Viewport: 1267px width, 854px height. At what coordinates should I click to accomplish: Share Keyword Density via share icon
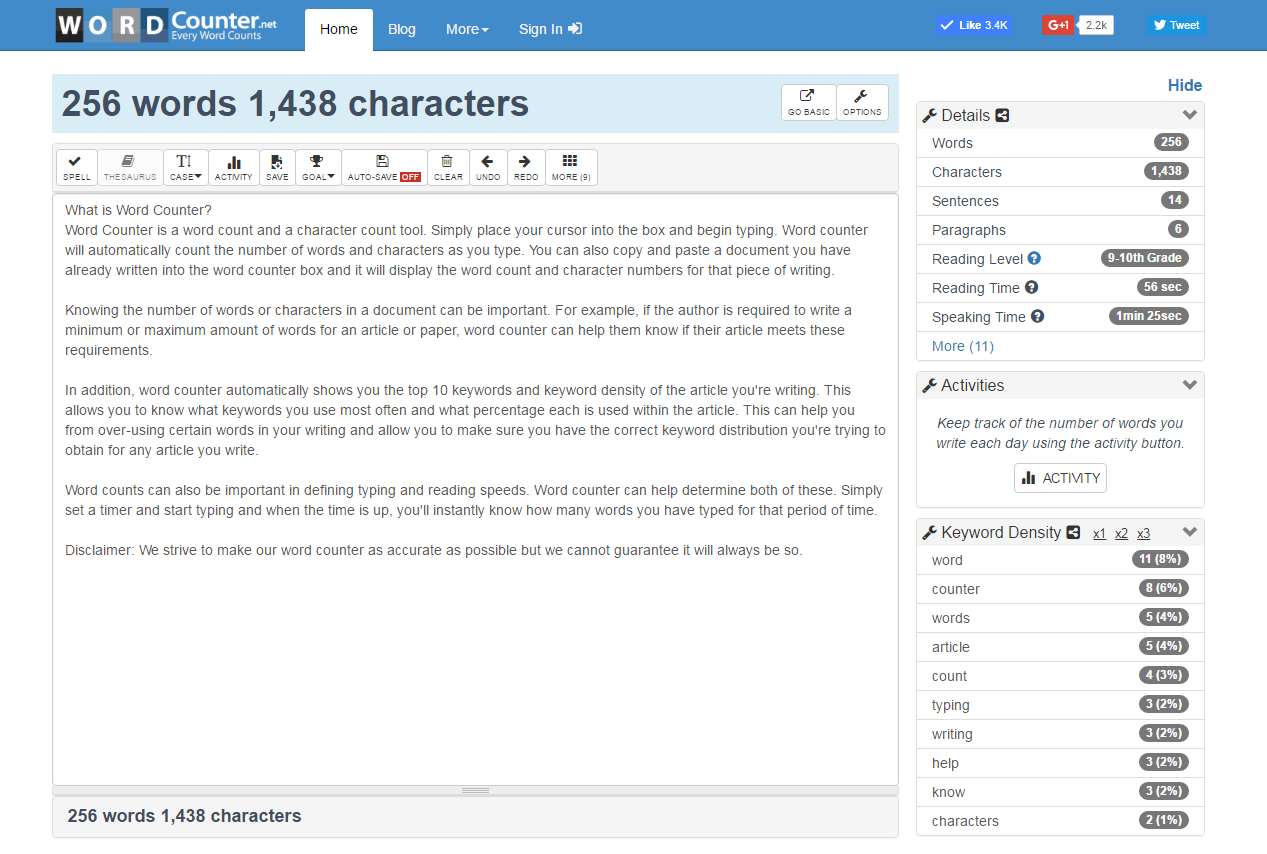[1073, 533]
